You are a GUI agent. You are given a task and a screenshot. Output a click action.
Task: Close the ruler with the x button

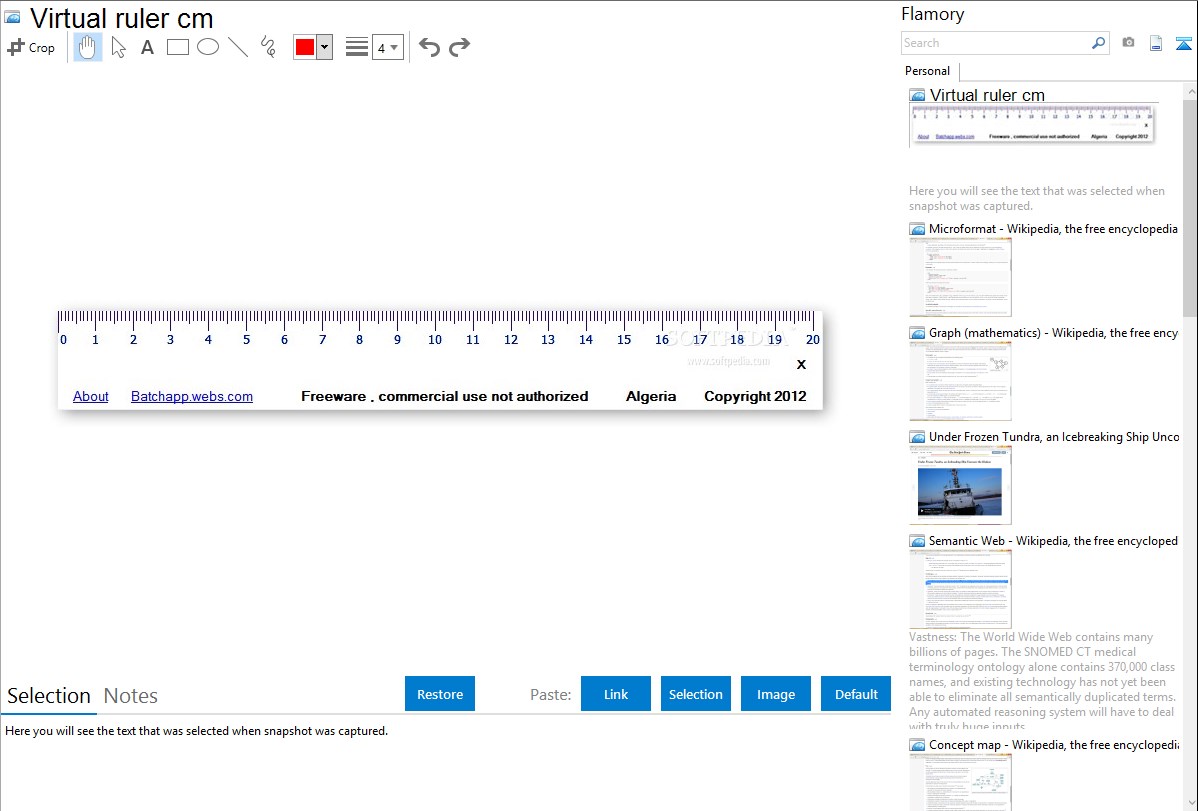click(801, 365)
